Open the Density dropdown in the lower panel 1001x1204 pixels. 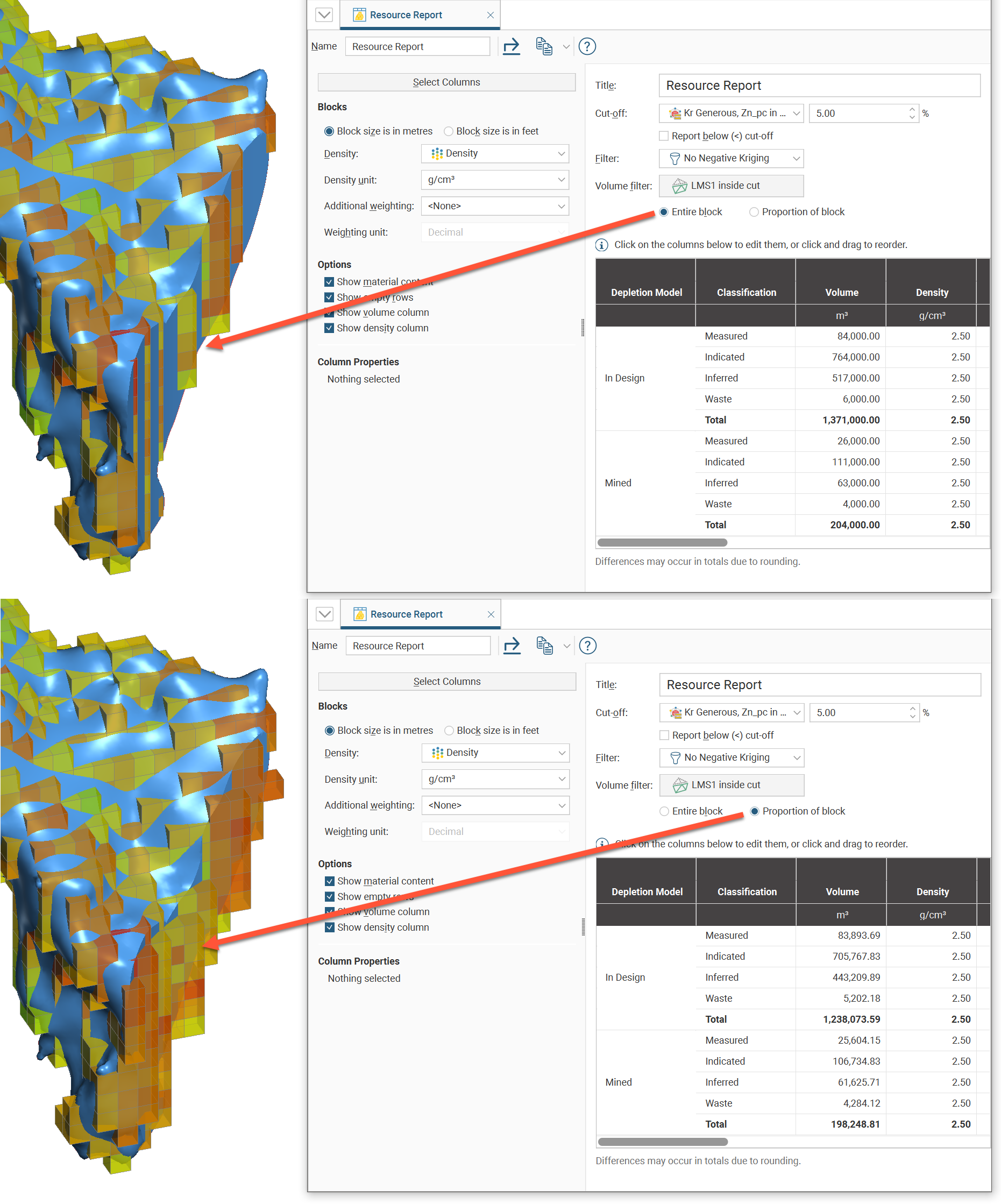pyautogui.click(x=495, y=753)
